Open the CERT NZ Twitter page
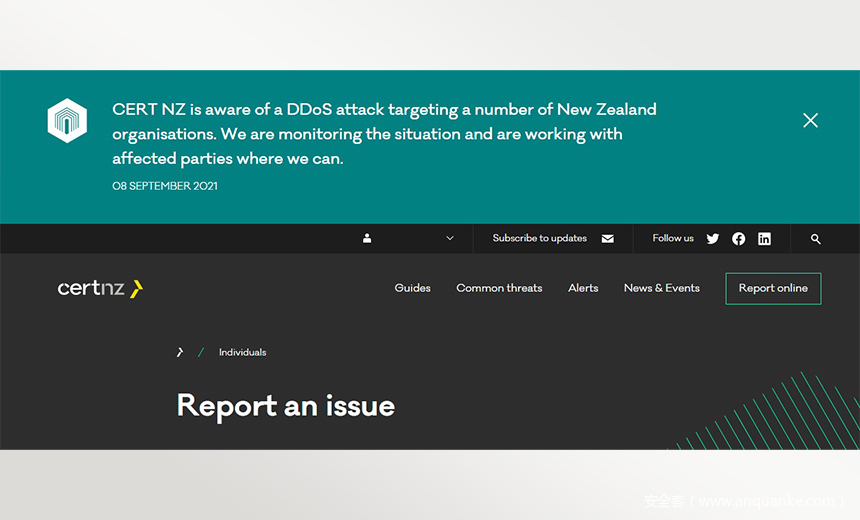860x520 pixels. point(713,239)
